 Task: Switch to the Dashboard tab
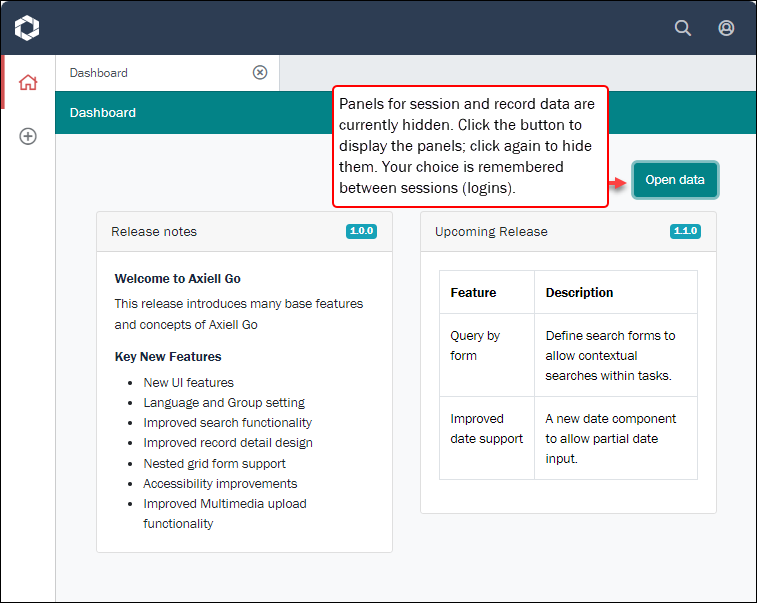point(99,73)
